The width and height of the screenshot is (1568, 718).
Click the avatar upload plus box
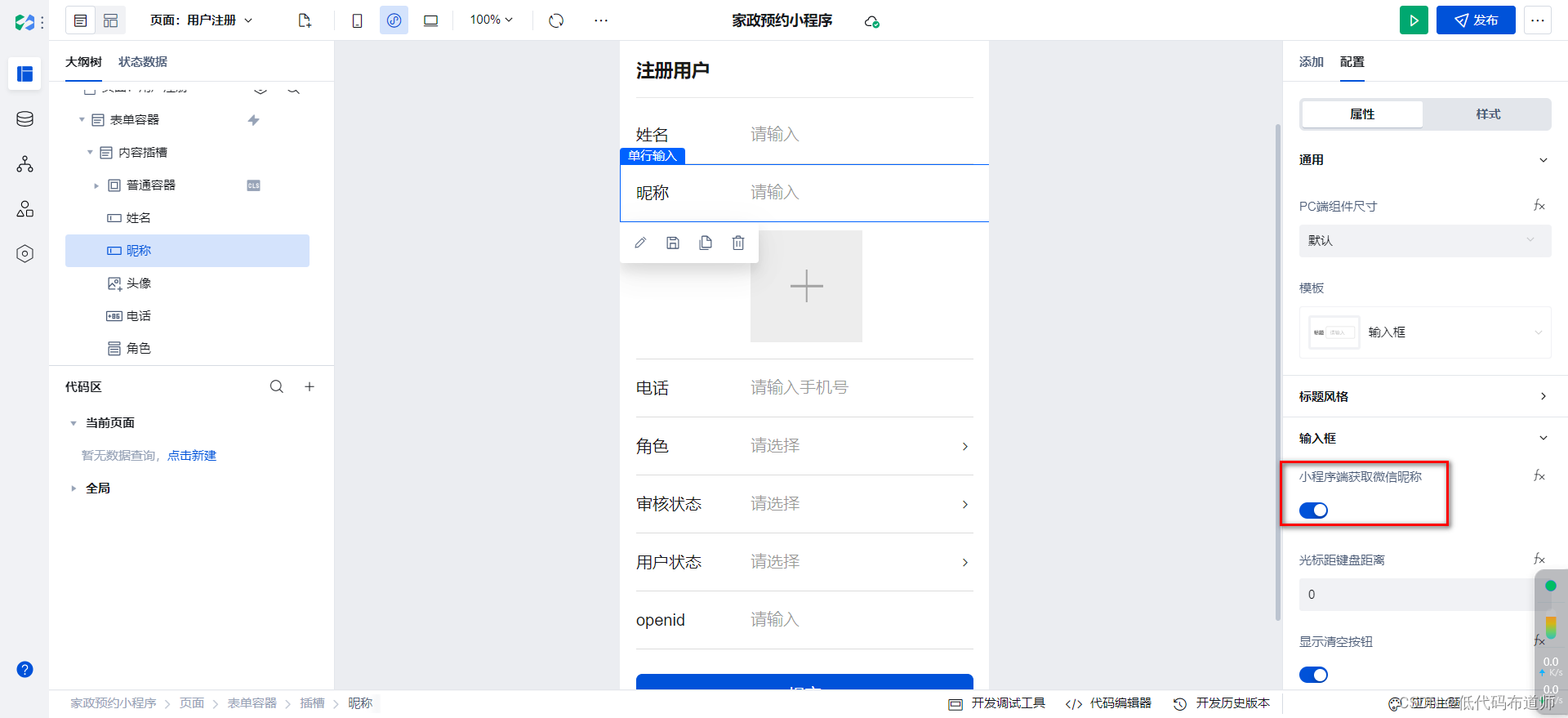pos(806,286)
